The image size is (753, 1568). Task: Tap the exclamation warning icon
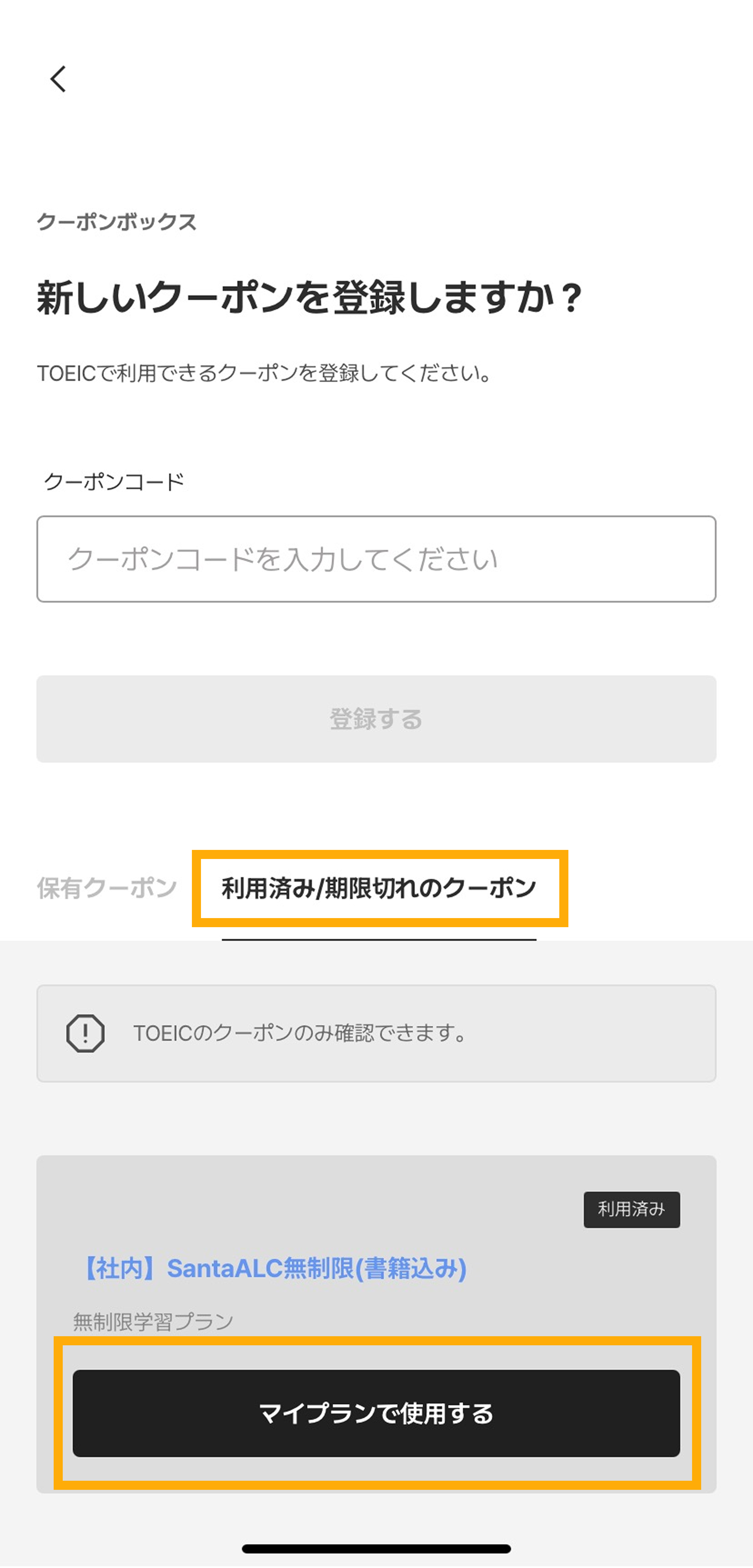point(85,1033)
